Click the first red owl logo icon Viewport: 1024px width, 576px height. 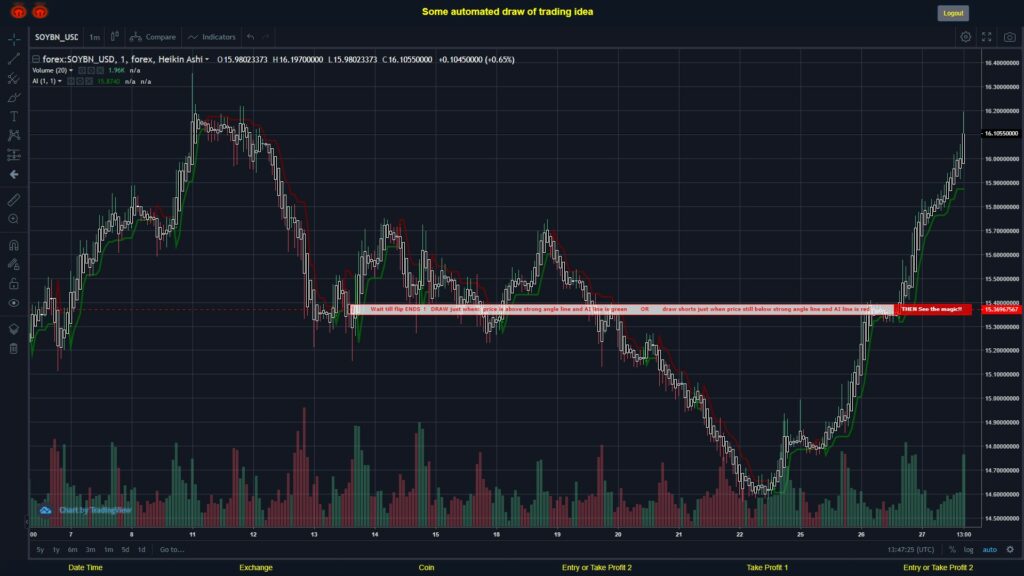18,11
